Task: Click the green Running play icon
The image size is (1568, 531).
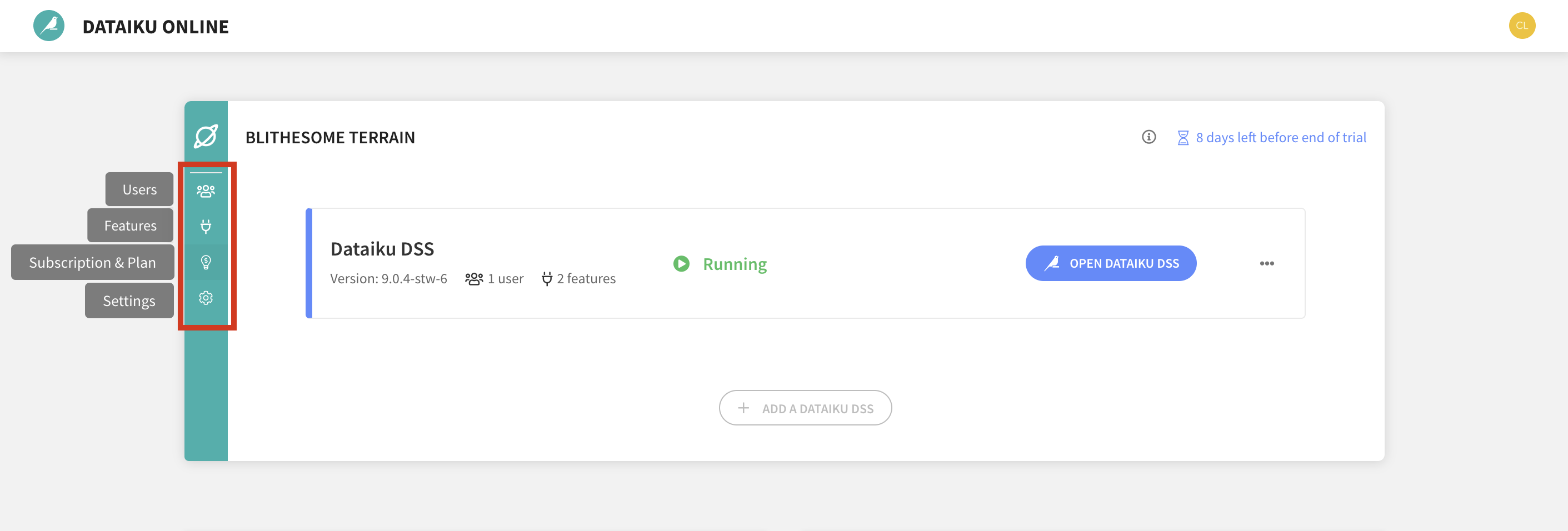Action: pyautogui.click(x=681, y=263)
